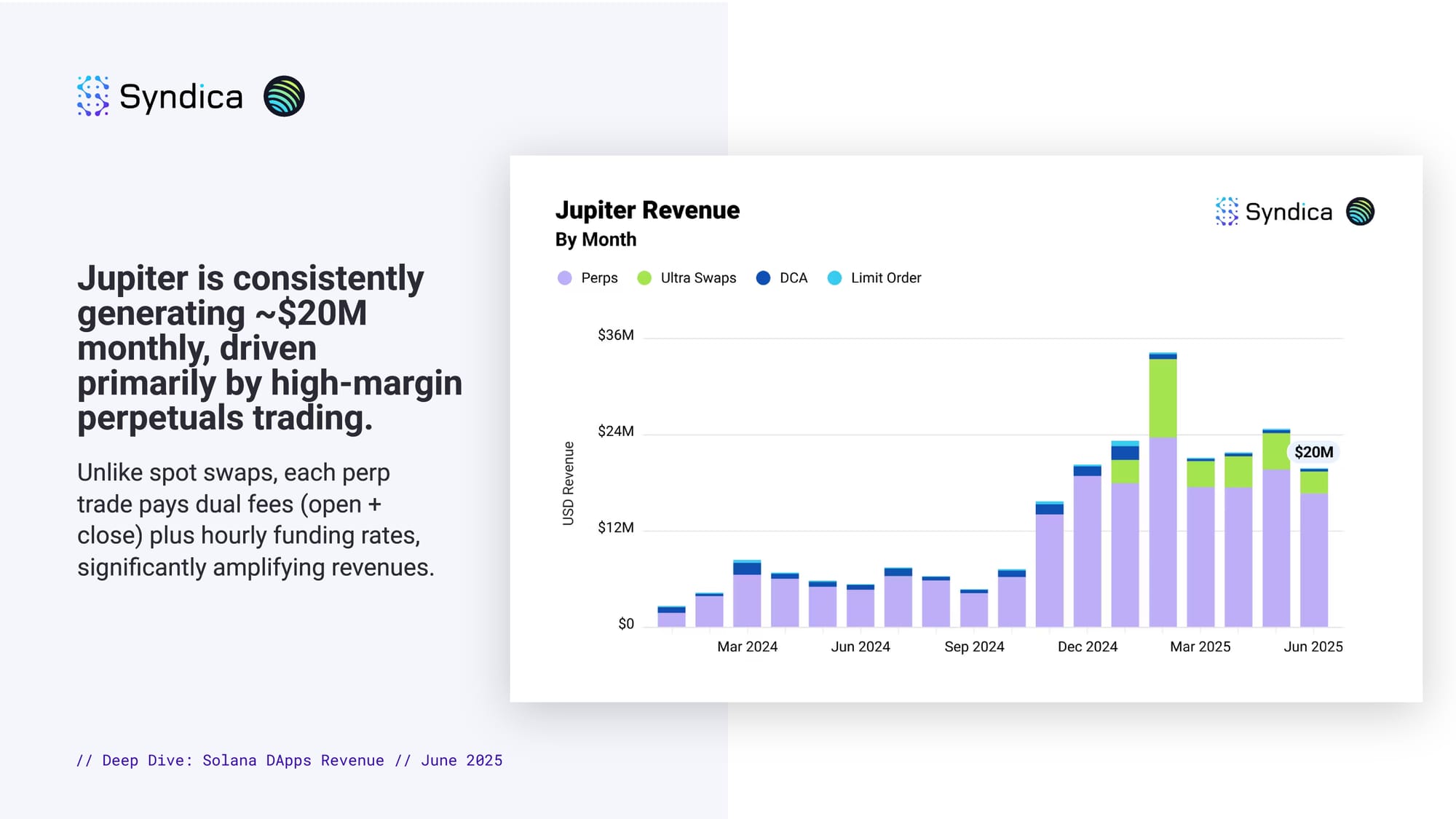1456x819 pixels.
Task: Click the green Ultra Swaps legend dot
Action: tap(644, 278)
